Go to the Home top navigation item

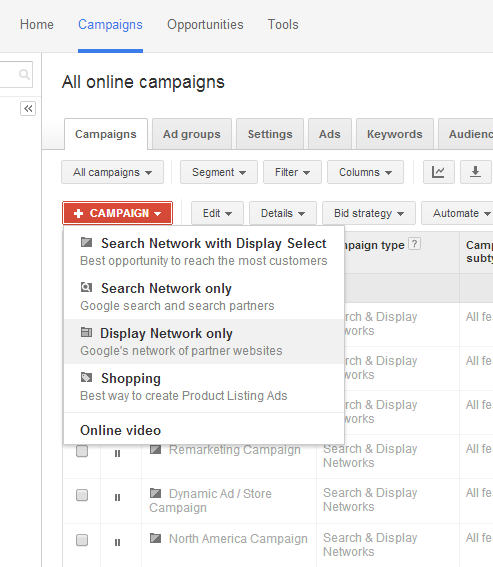click(x=37, y=25)
